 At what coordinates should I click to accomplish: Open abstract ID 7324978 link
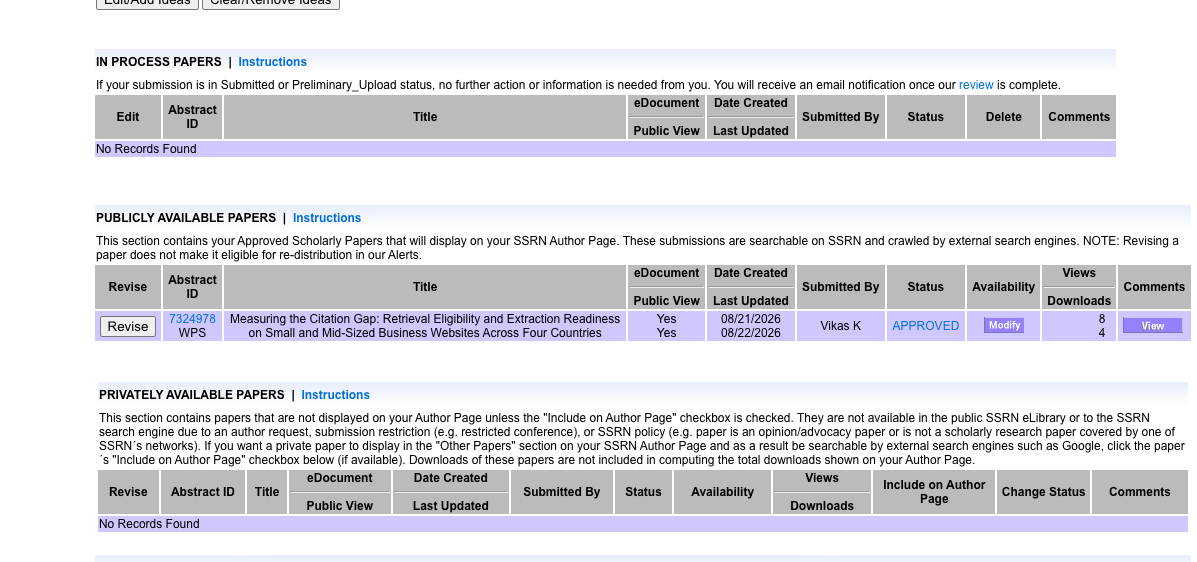(192, 319)
